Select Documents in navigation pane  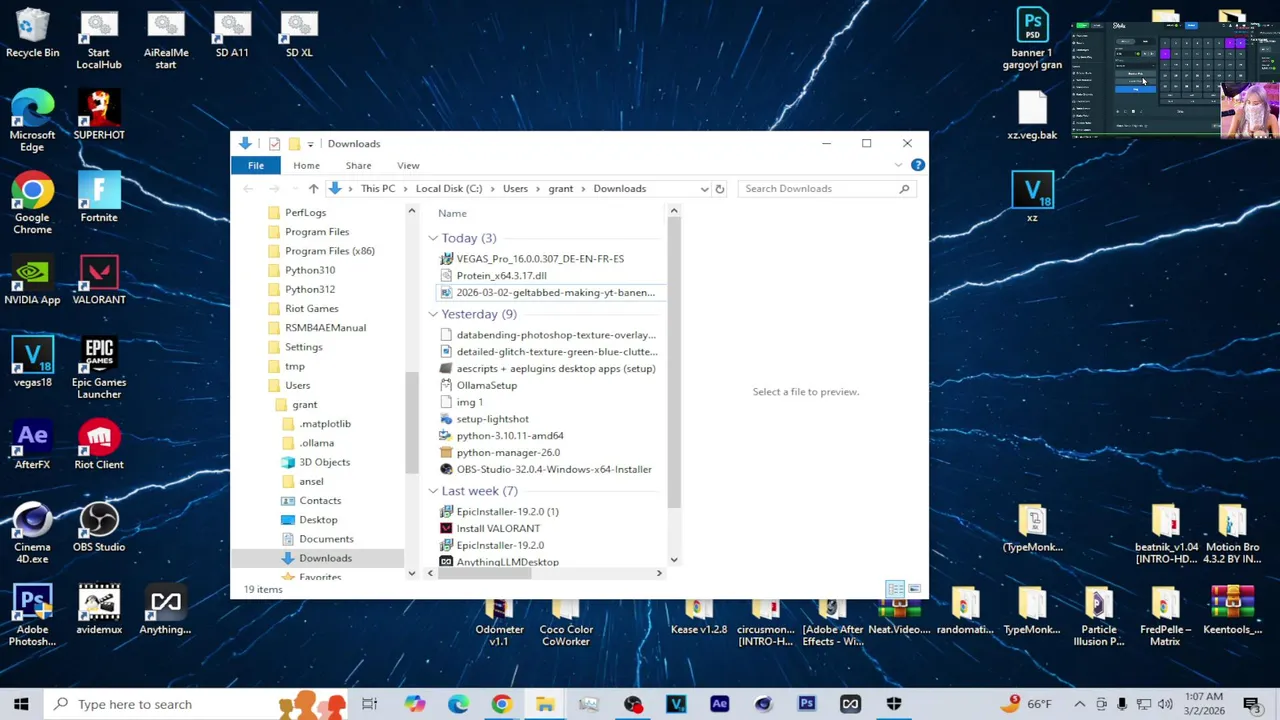pyautogui.click(x=326, y=539)
